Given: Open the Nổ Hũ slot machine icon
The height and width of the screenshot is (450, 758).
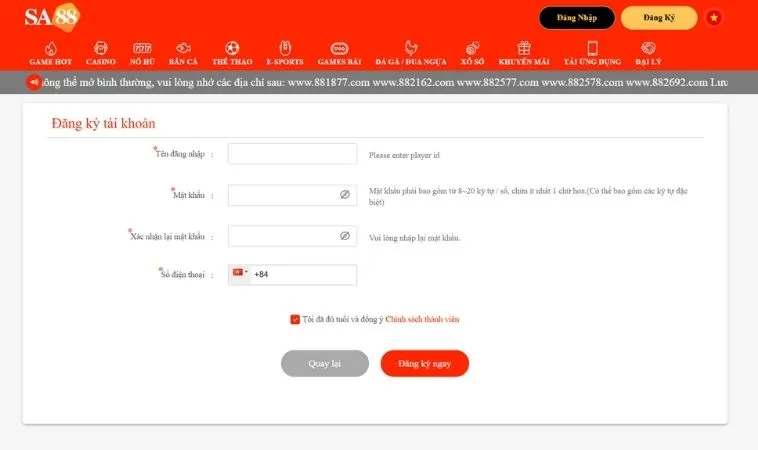Looking at the screenshot, I should 142,48.
